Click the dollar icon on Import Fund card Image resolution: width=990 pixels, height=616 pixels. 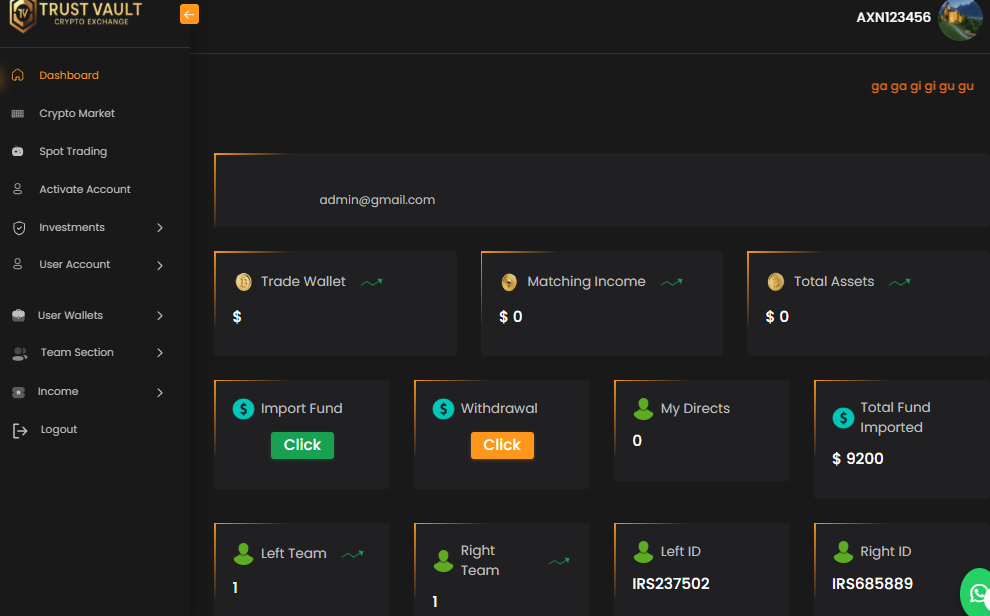click(x=242, y=408)
